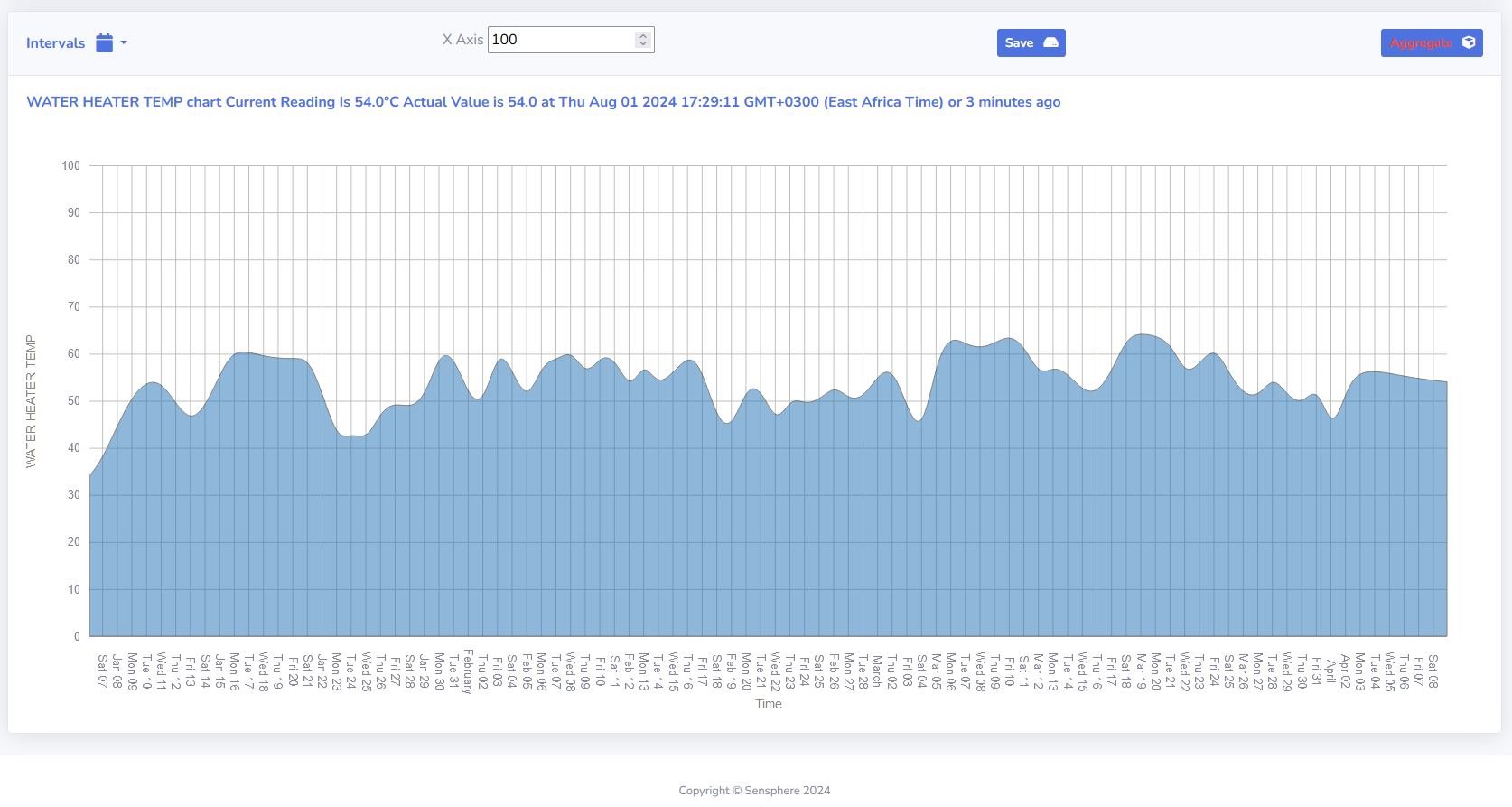Click the vertical WATER HEATER TEMP axis title

31,401
